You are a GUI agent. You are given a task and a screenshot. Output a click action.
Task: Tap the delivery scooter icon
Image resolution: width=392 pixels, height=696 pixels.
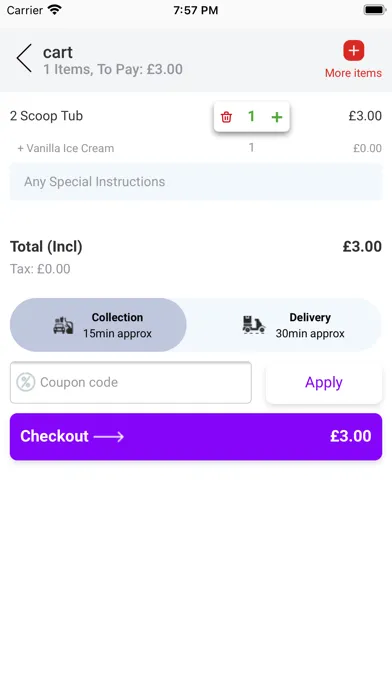(254, 325)
